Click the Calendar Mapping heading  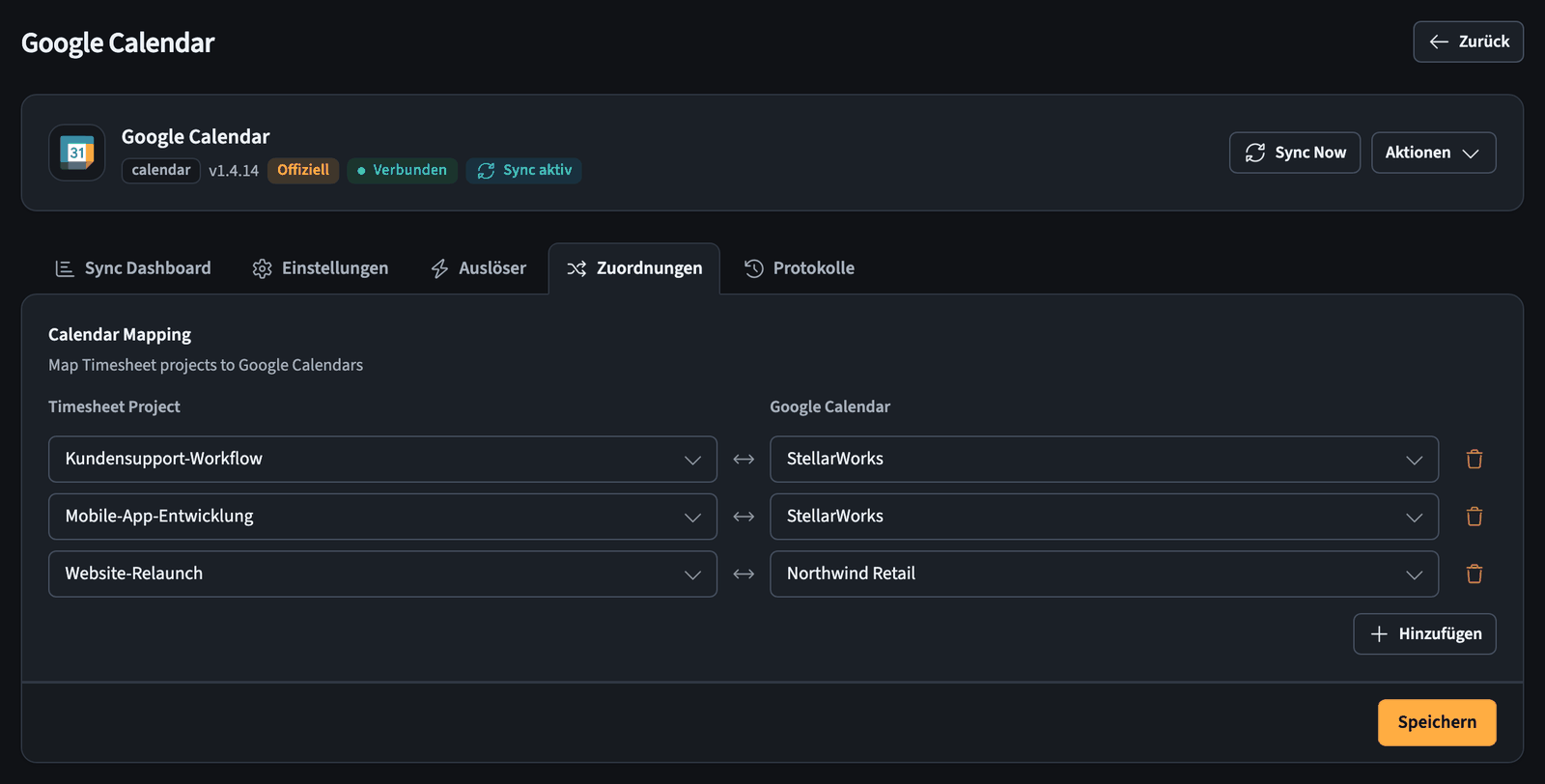(x=120, y=334)
